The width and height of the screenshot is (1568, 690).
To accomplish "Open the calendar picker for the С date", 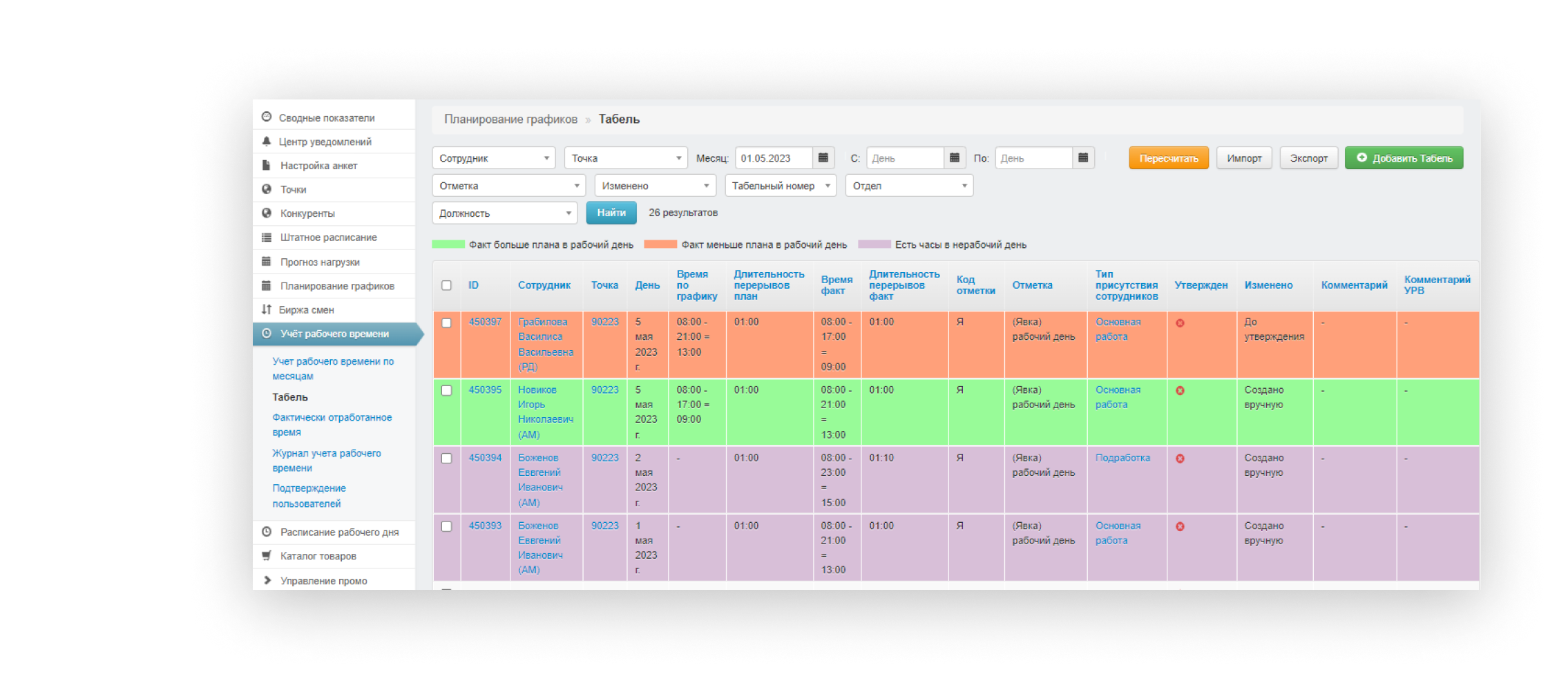I will coord(954,158).
